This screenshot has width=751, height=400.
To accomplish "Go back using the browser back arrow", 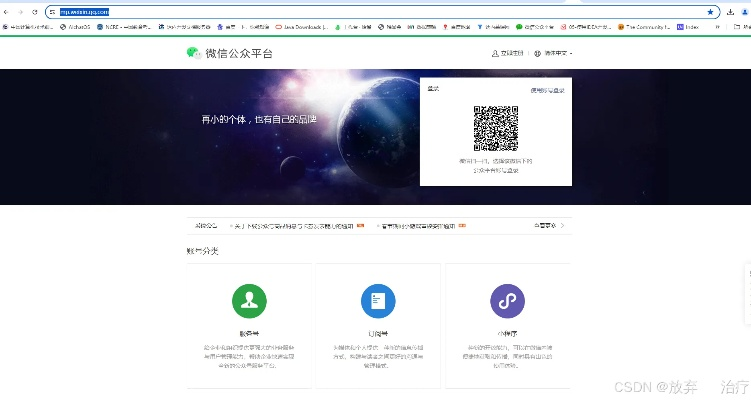I will (x=6, y=12).
